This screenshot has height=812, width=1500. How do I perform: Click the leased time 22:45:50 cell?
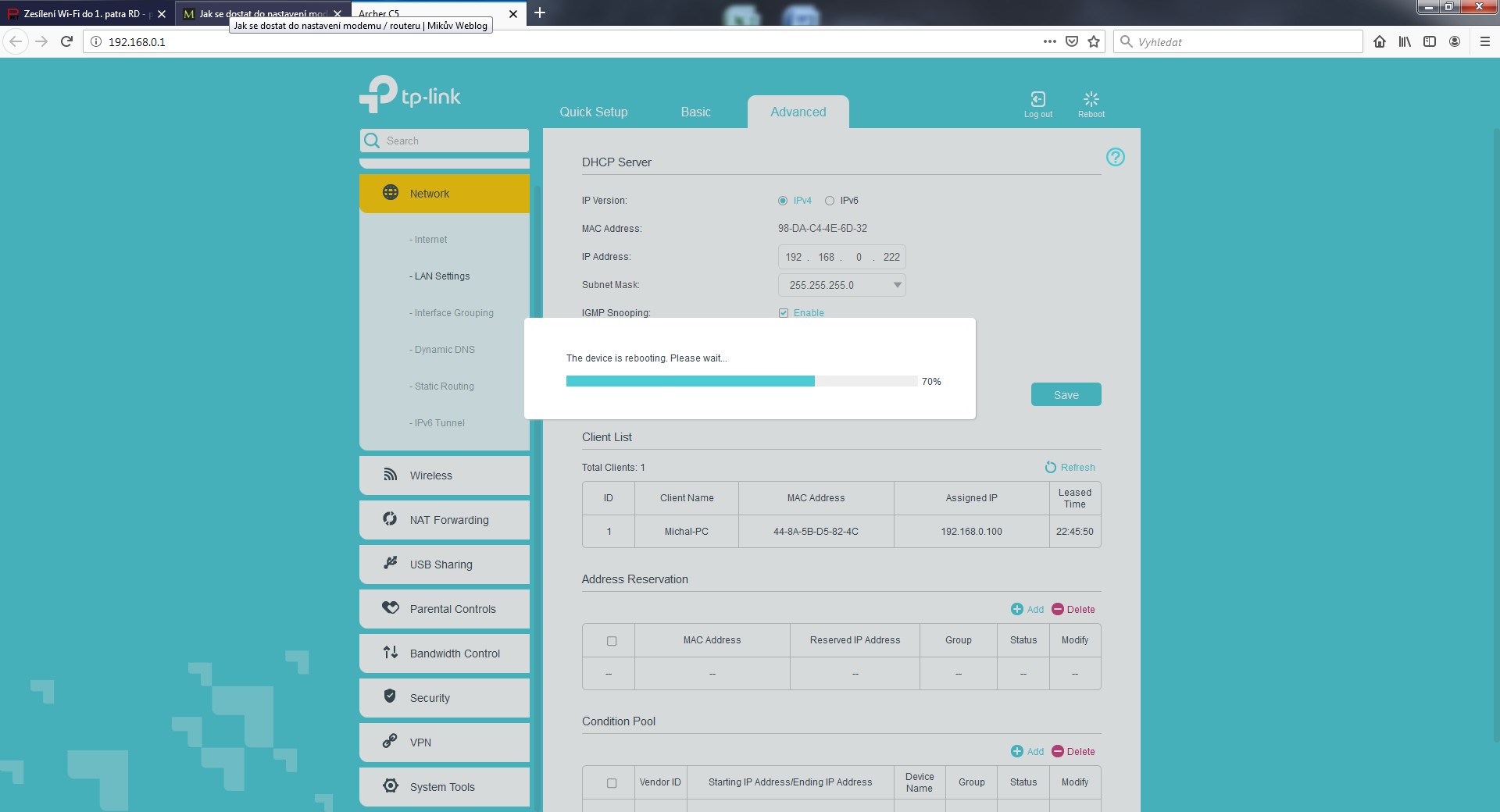coord(1075,531)
